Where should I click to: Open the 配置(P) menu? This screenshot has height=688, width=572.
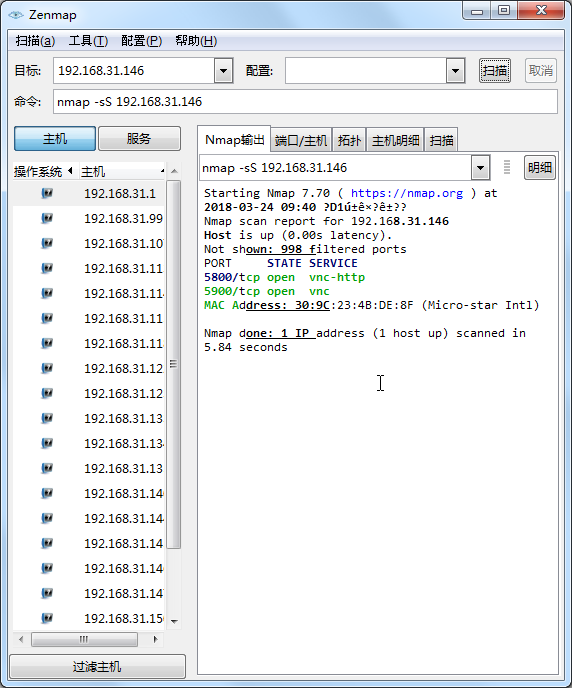141,41
